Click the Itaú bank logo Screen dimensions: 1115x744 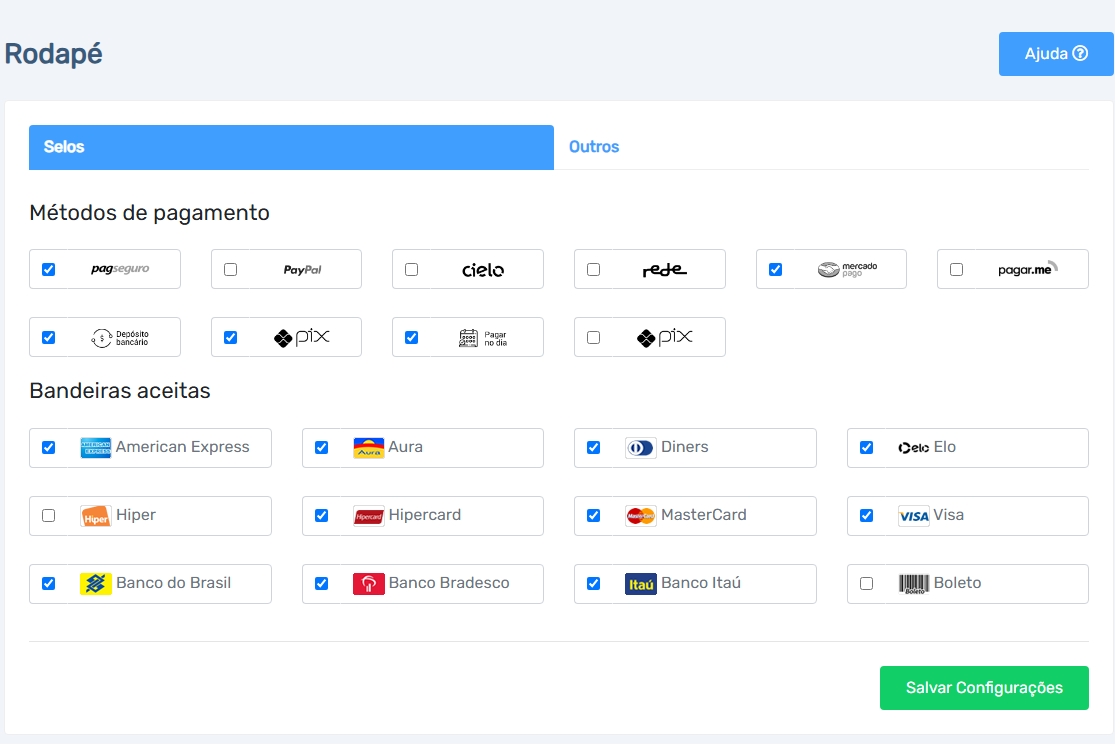(x=641, y=584)
